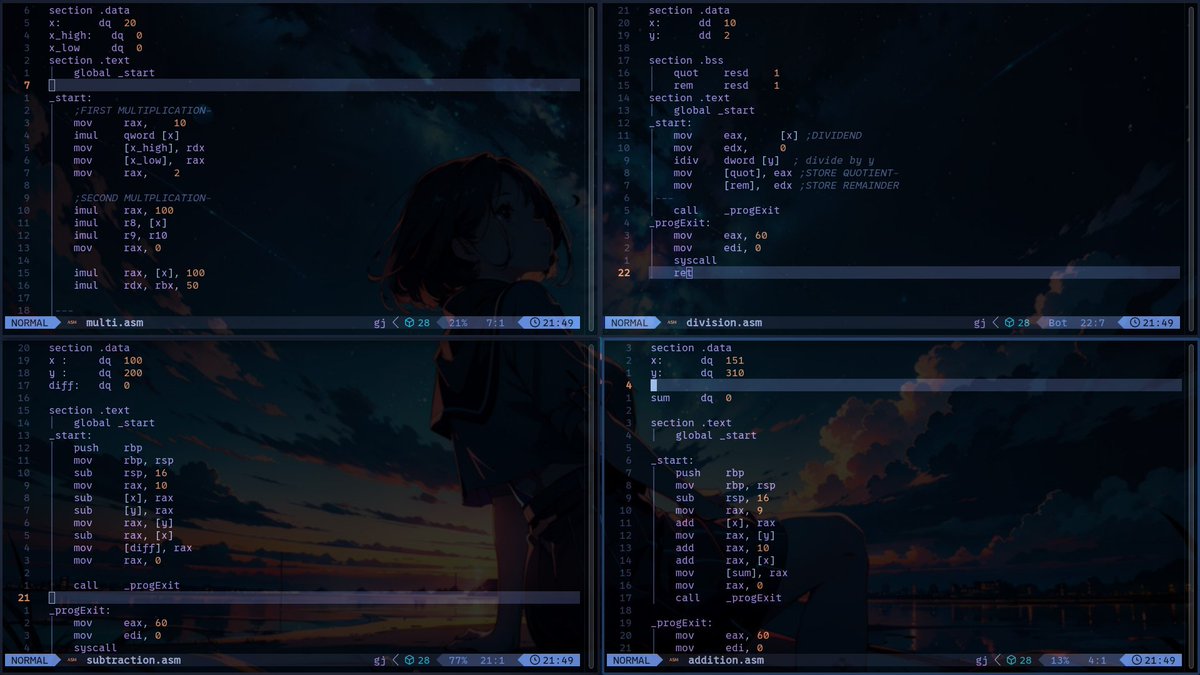This screenshot has height=675, width=1200.
Task: Click the 'mov [rem], edx' instruction
Action: tap(733, 185)
